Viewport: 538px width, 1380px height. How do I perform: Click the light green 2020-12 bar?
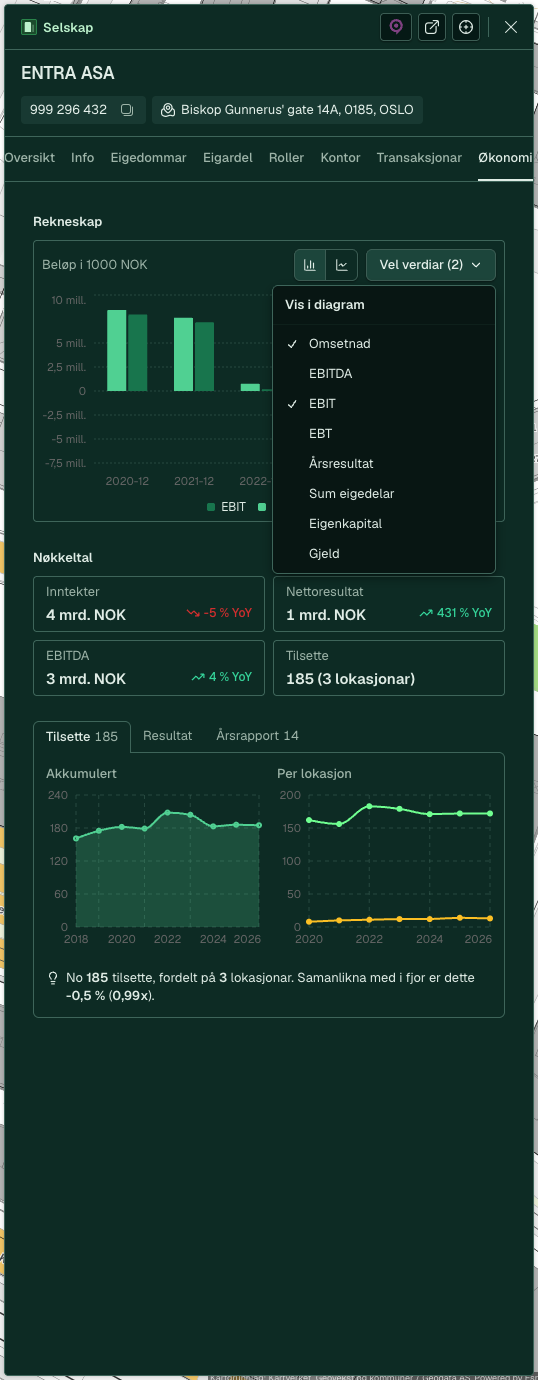[x=117, y=351]
